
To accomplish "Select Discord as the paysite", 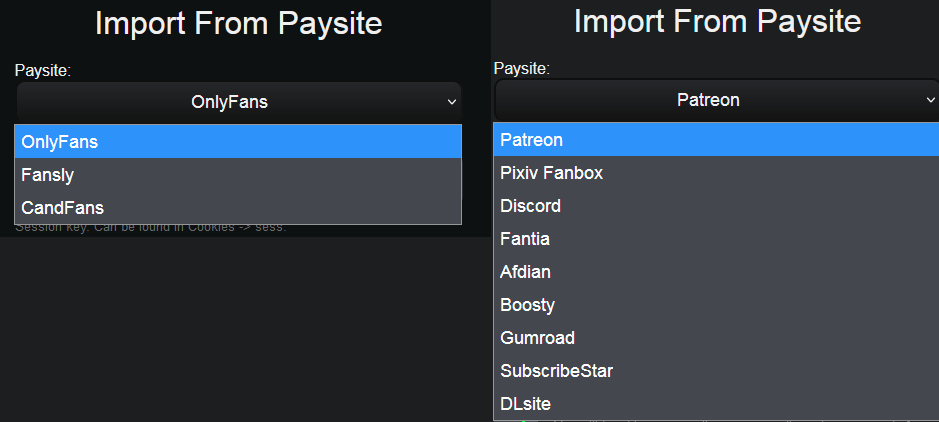I will pos(716,206).
